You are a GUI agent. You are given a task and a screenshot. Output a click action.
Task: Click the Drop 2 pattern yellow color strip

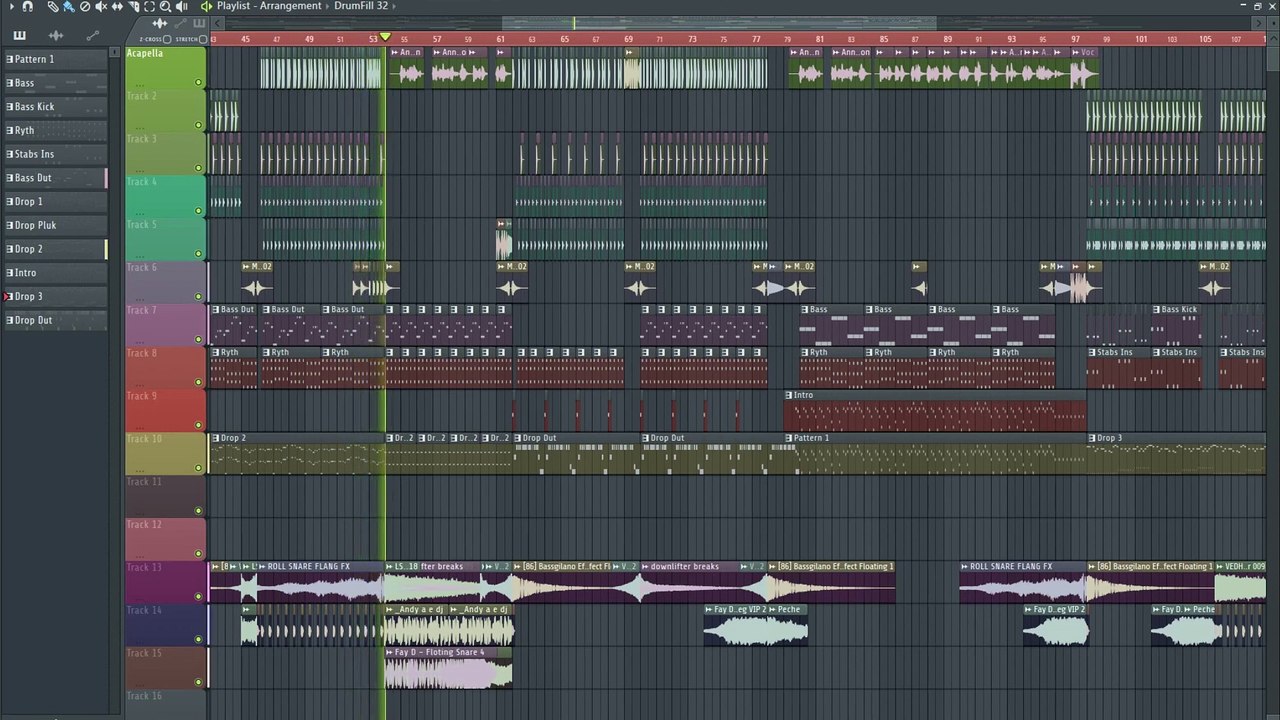(x=106, y=249)
